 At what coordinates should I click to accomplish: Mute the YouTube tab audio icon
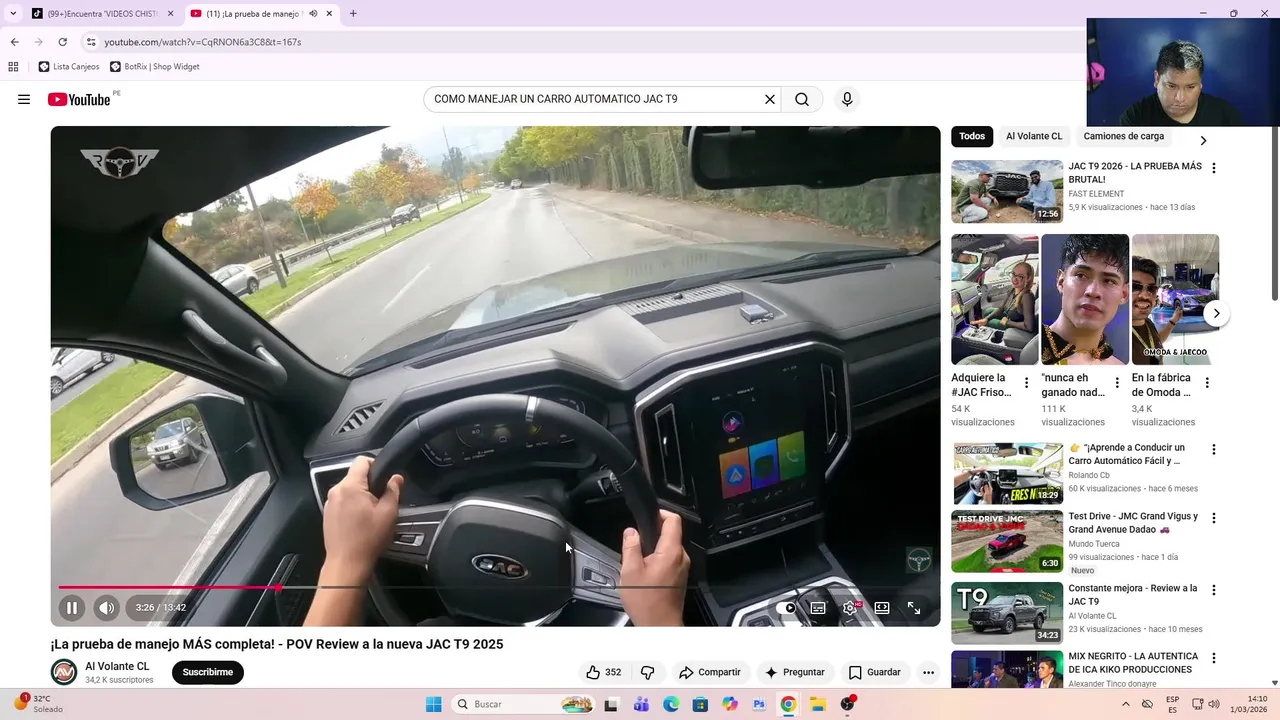coord(313,14)
